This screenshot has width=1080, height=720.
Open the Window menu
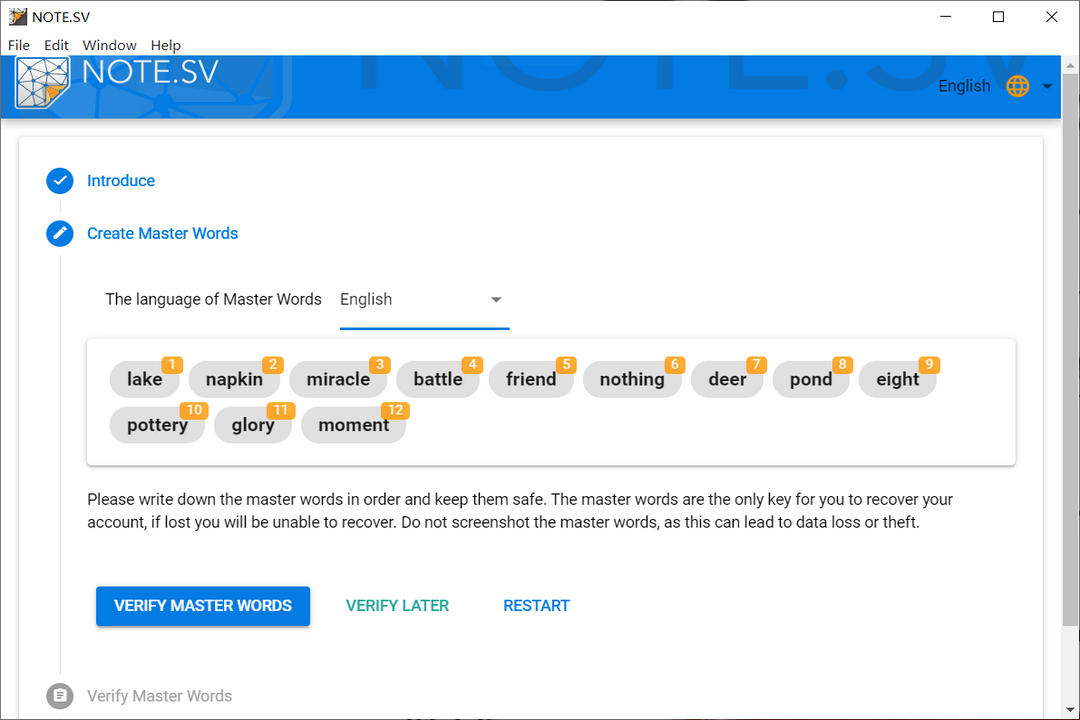pos(109,45)
